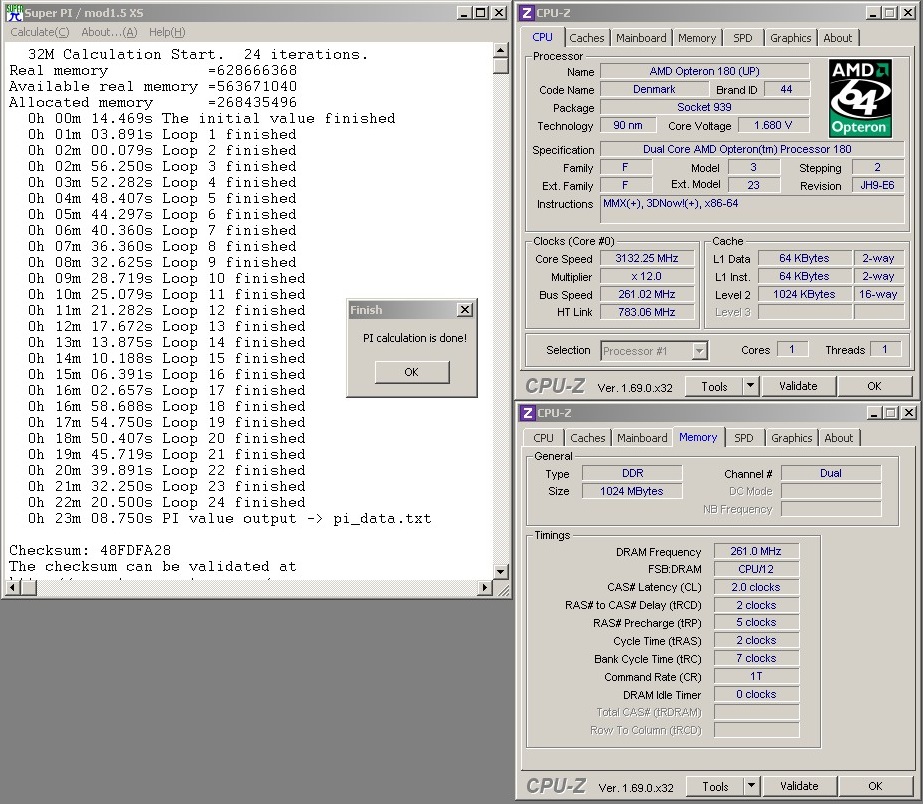Image resolution: width=923 pixels, height=804 pixels.
Task: Switch to Memory tab in upper CPU-Z
Action: point(697,38)
